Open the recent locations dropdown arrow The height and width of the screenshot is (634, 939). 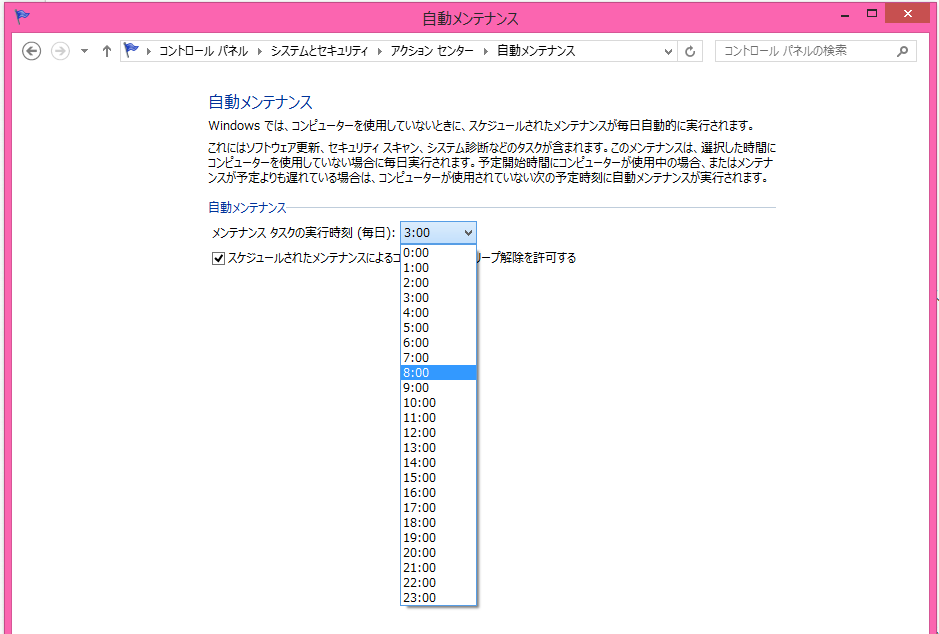pyautogui.click(x=84, y=51)
